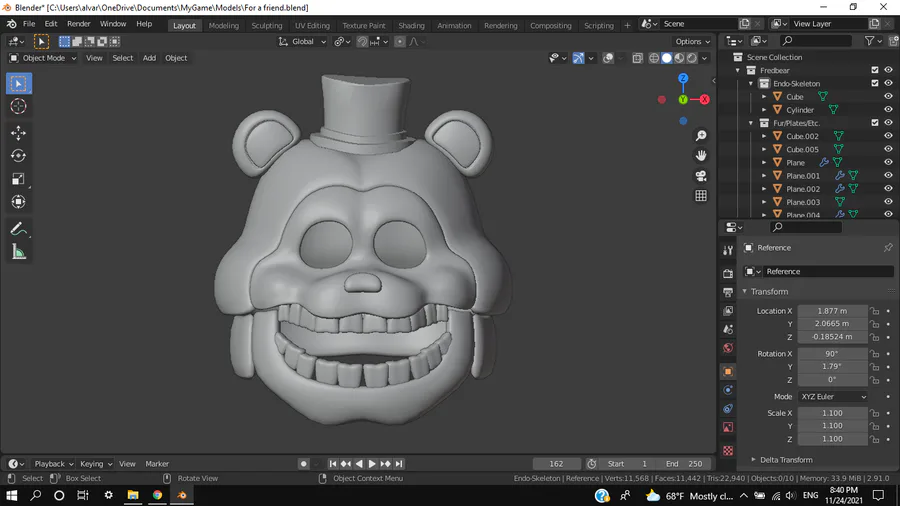The width and height of the screenshot is (900, 506).
Task: Hide Plane.001 in the viewport
Action: 888,176
